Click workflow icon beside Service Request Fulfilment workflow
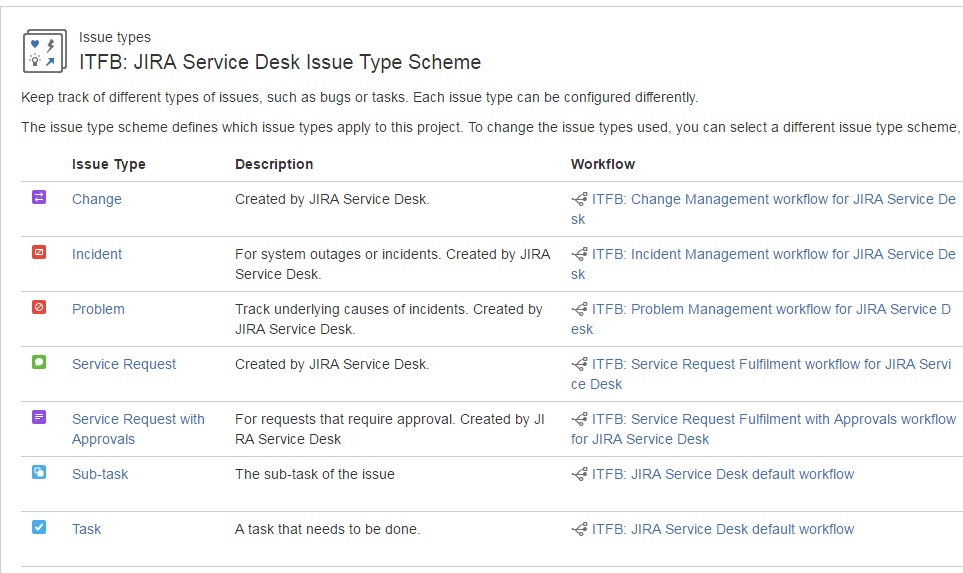Viewport: 963px width, 573px height. (x=579, y=364)
